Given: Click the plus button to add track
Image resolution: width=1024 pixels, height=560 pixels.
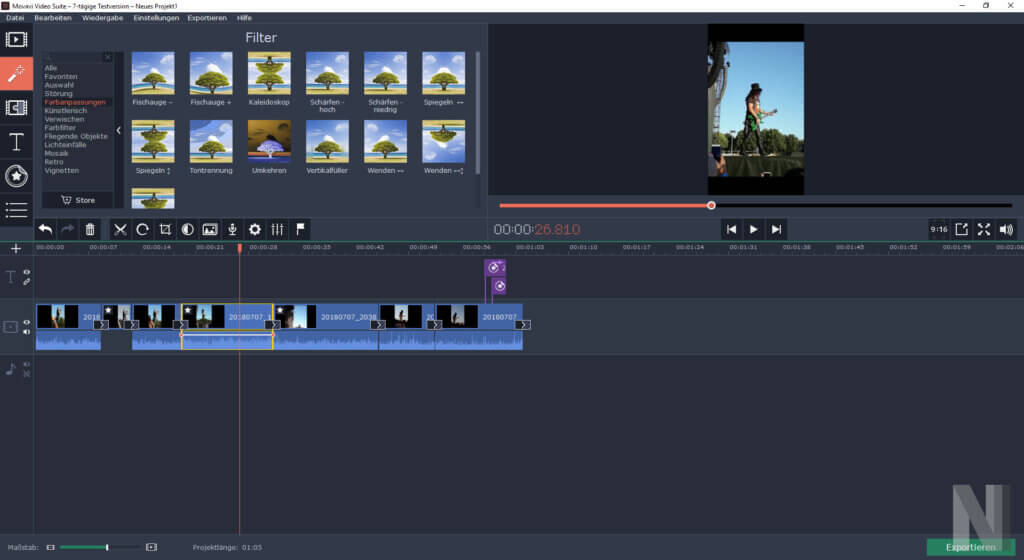Looking at the screenshot, I should pos(15,248).
